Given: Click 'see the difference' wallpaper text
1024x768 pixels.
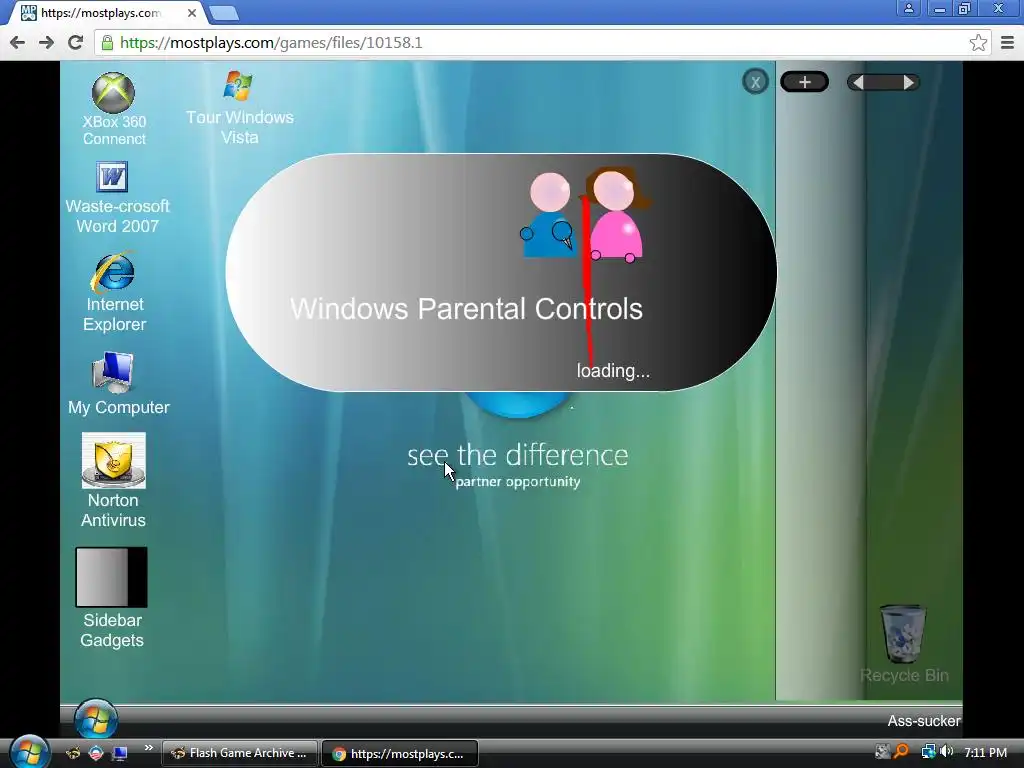Looking at the screenshot, I should 517,455.
